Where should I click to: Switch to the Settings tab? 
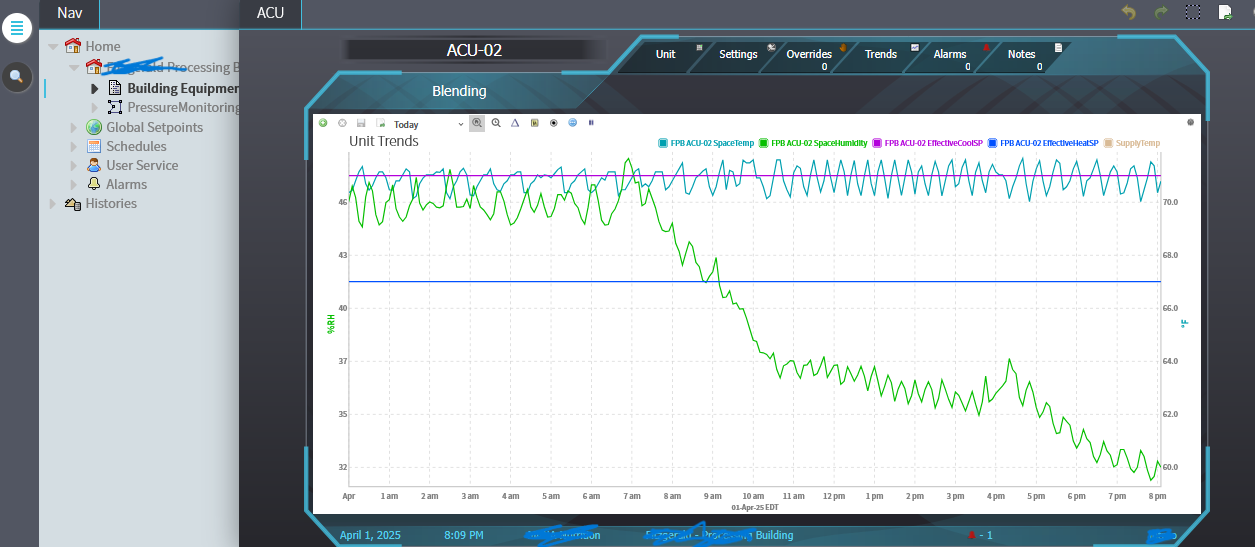click(x=738, y=54)
